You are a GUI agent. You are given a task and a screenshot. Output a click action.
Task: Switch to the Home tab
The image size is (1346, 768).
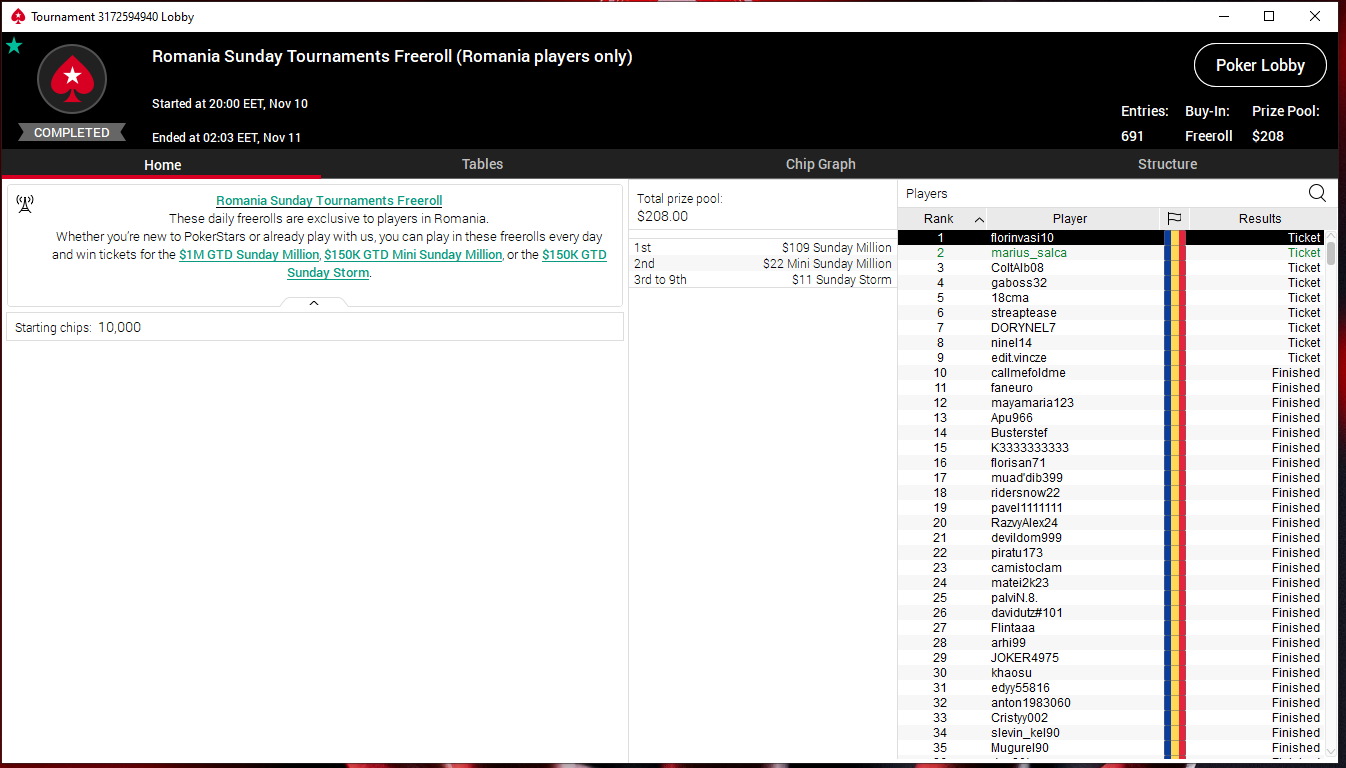point(162,165)
